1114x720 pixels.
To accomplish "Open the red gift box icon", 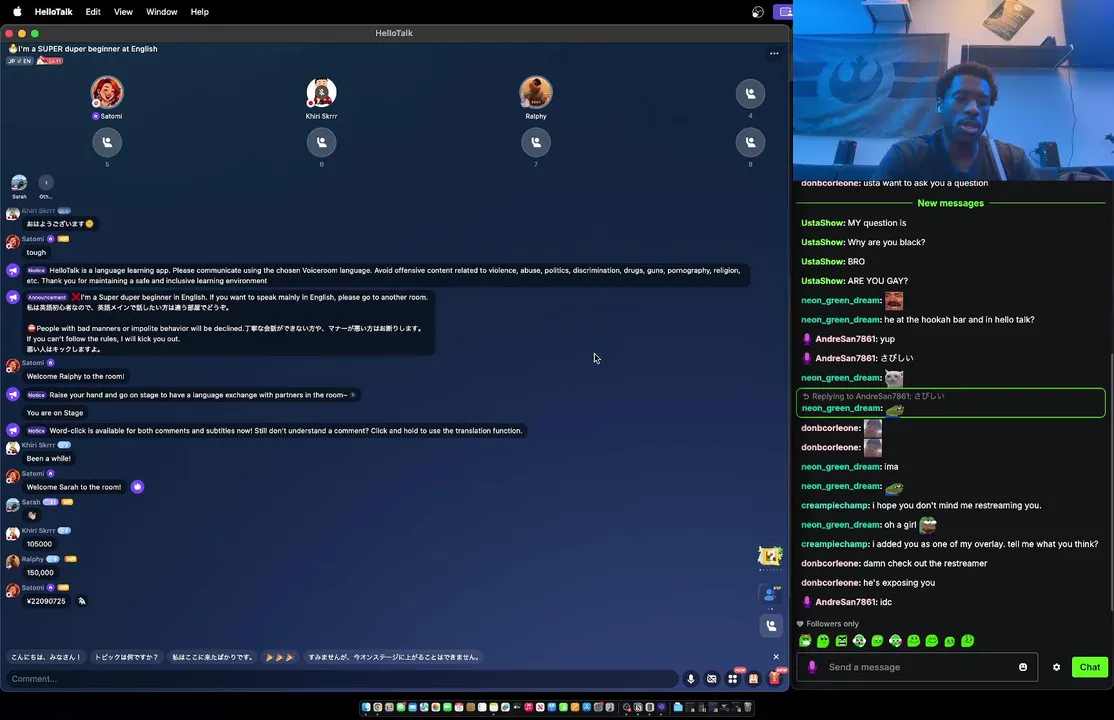I will pos(774,679).
